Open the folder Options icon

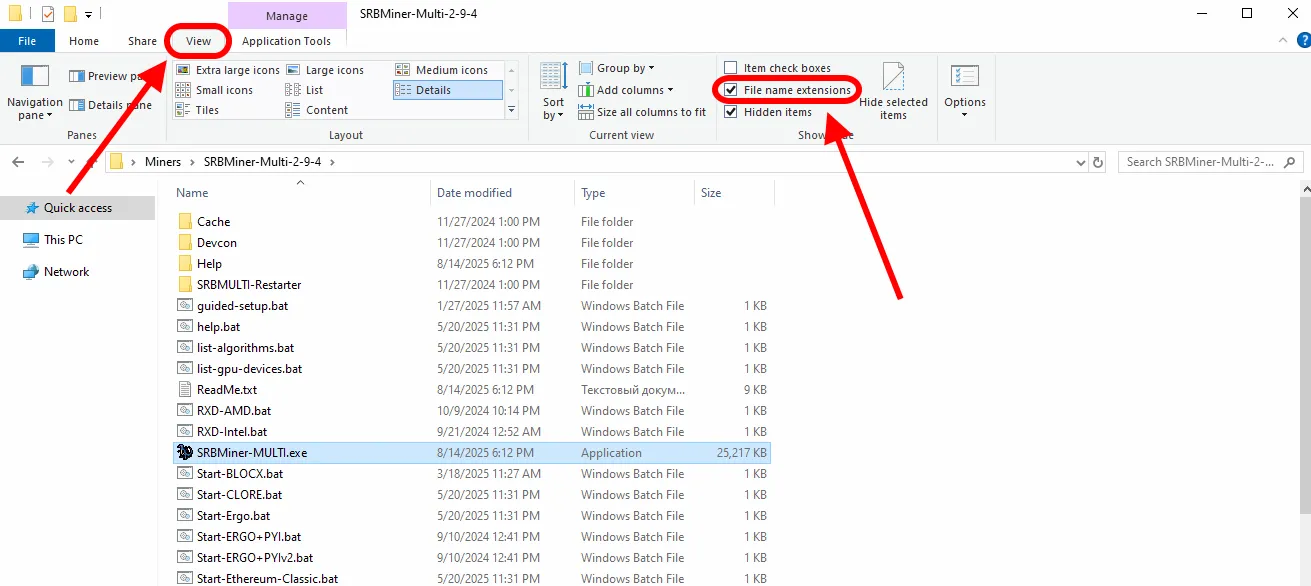964,78
